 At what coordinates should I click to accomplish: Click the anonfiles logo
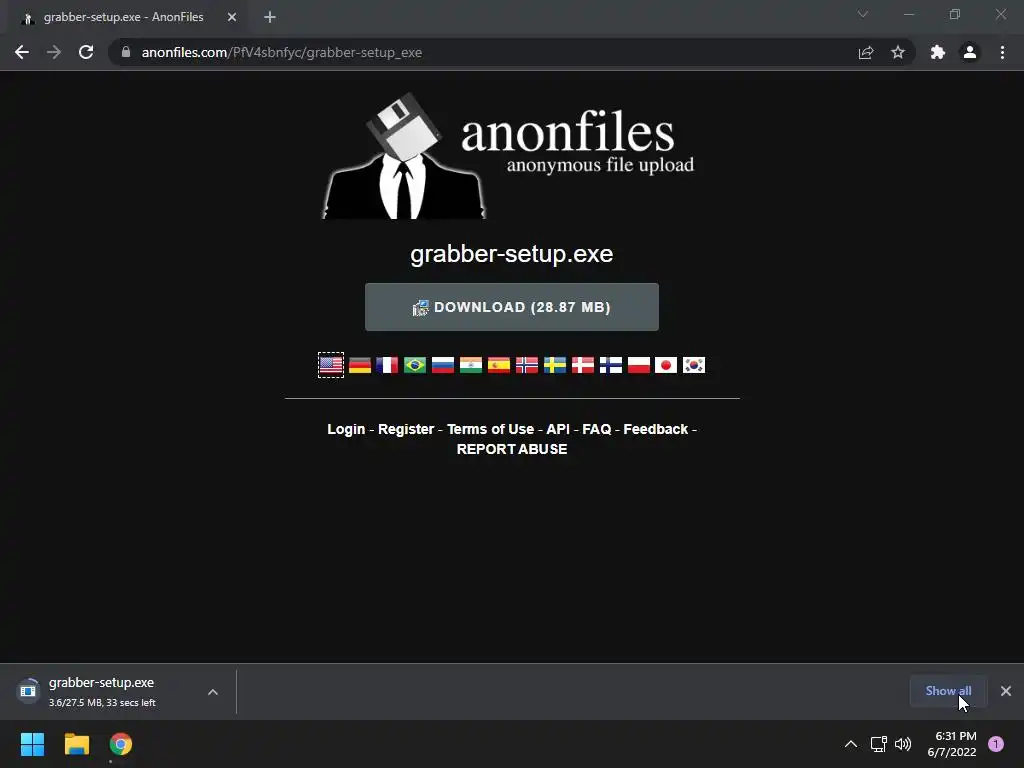508,155
